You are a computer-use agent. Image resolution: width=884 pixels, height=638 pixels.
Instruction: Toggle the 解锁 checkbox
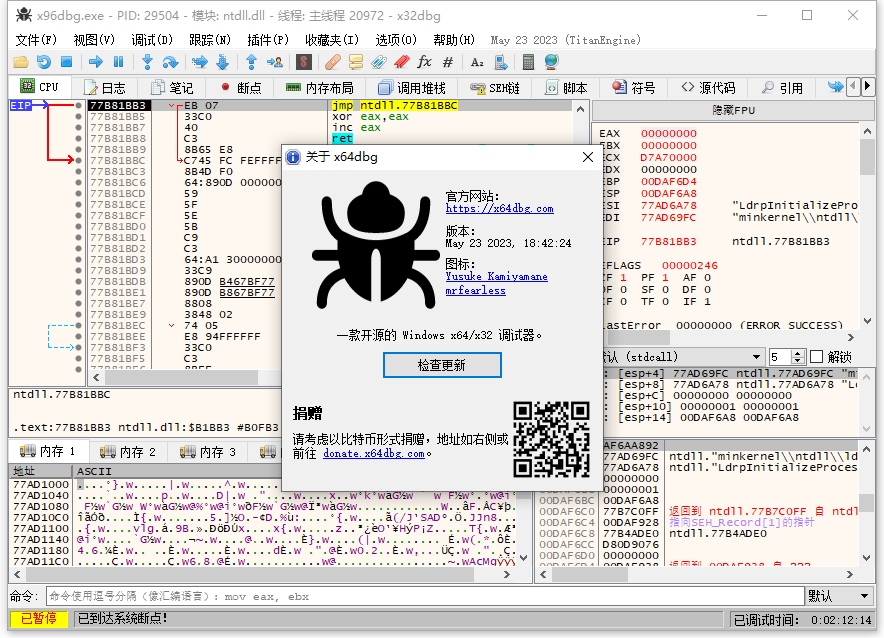pos(816,357)
